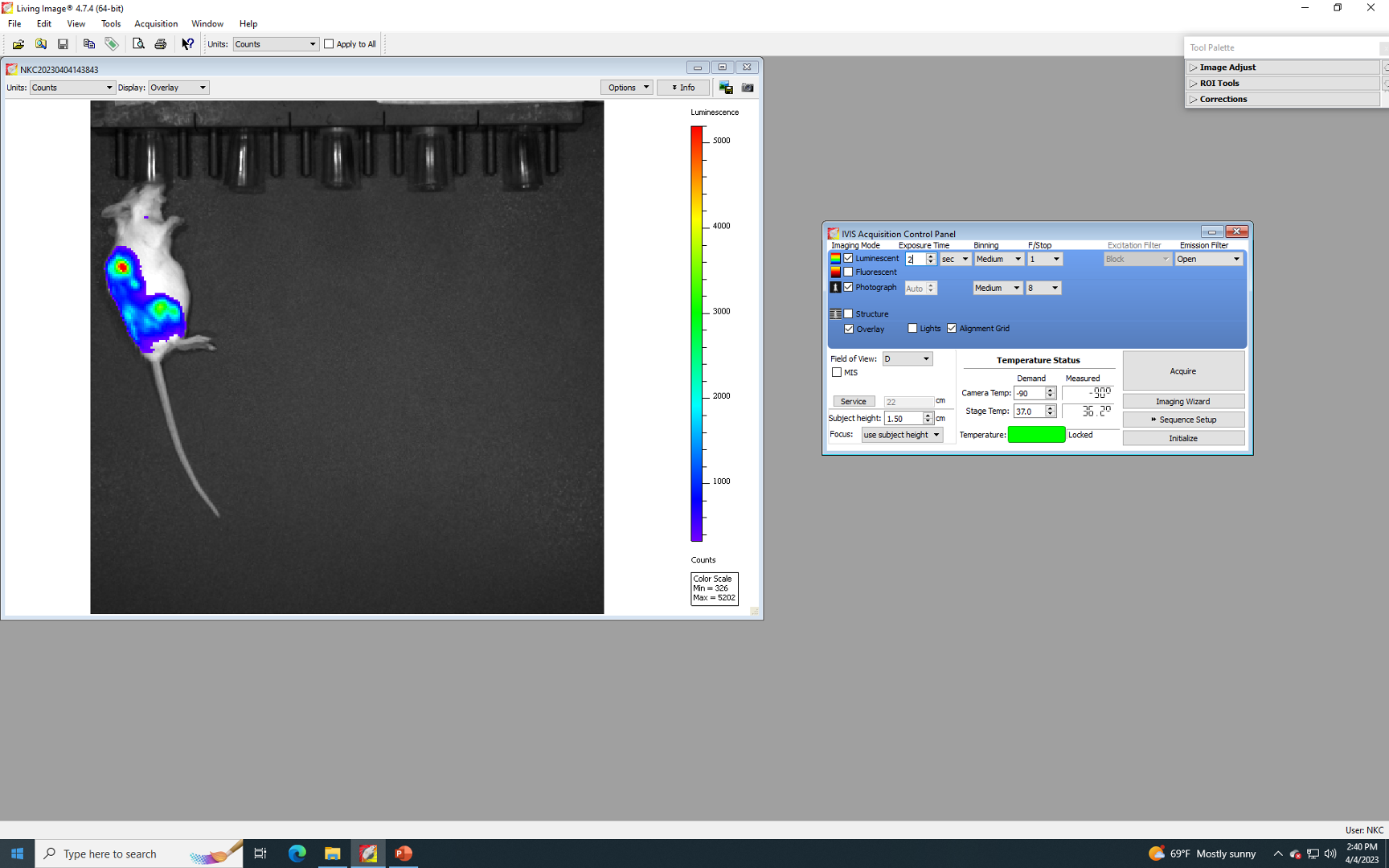This screenshot has height=868, width=1389.
Task: Open the Tools menu
Action: (111, 24)
